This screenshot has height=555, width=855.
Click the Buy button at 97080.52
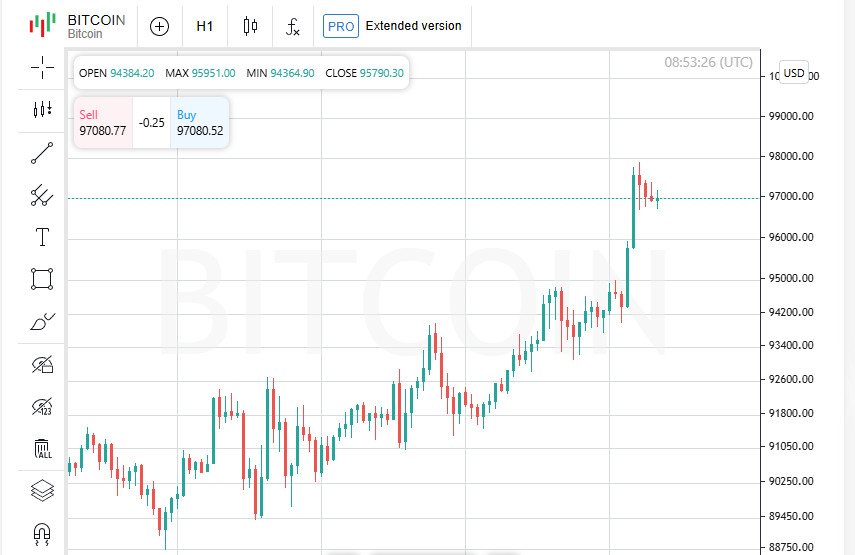(199, 123)
